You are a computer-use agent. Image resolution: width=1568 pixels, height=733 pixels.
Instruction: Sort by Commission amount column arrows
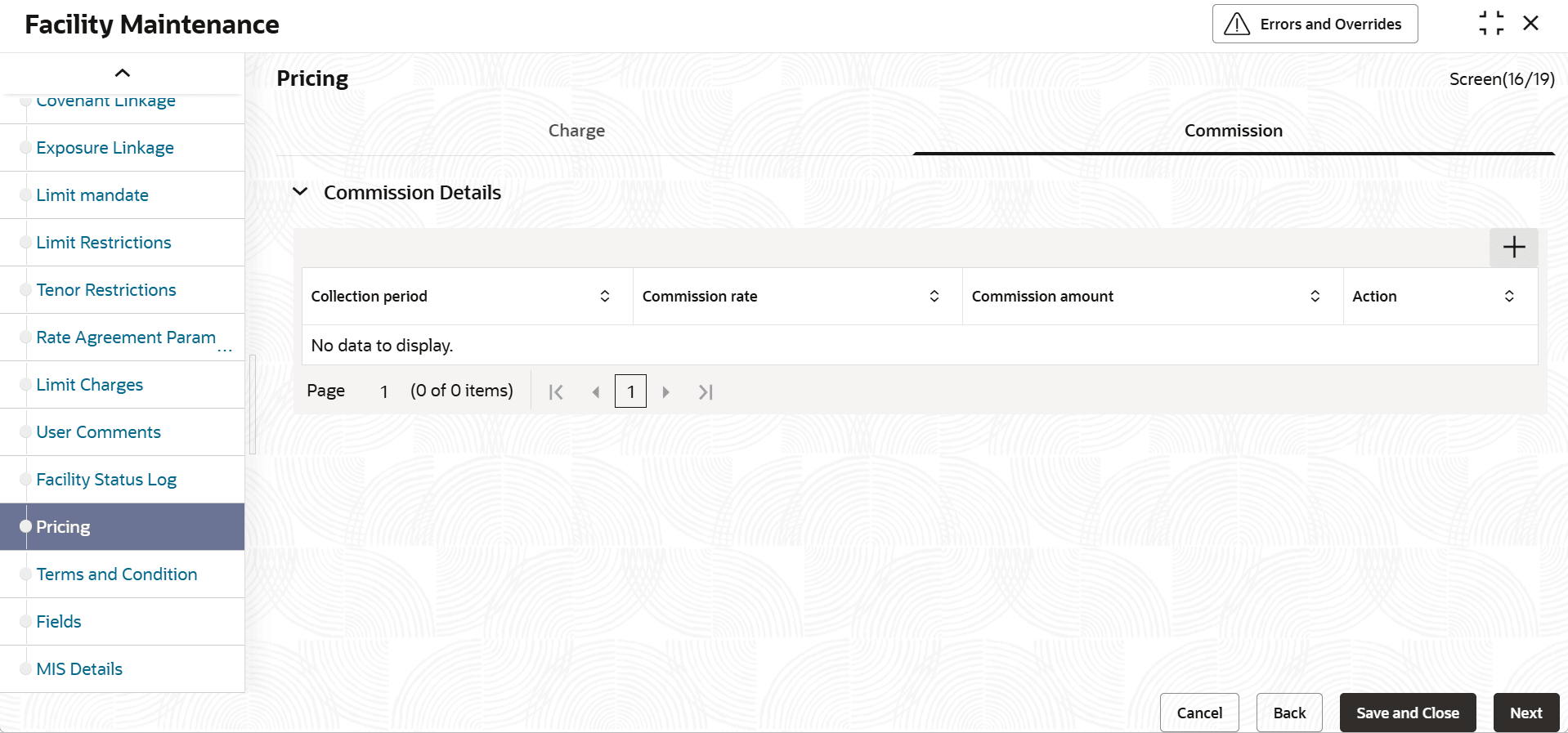[1315, 296]
